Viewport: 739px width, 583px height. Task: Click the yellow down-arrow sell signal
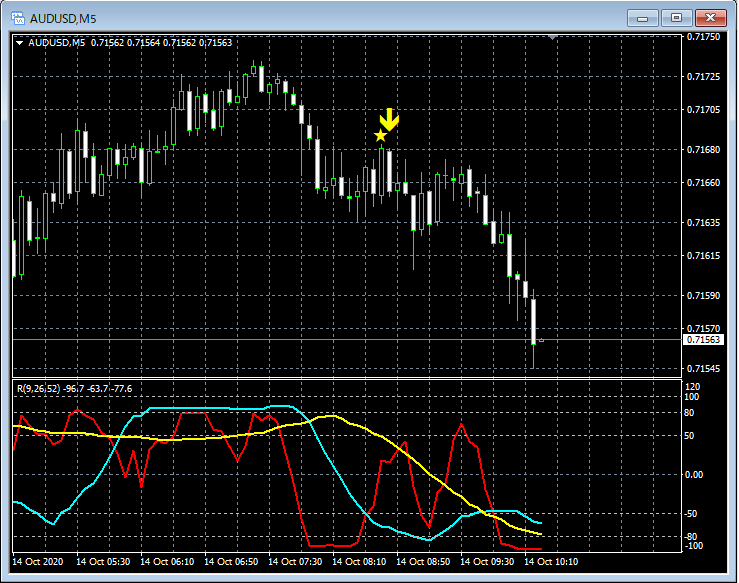click(x=390, y=120)
